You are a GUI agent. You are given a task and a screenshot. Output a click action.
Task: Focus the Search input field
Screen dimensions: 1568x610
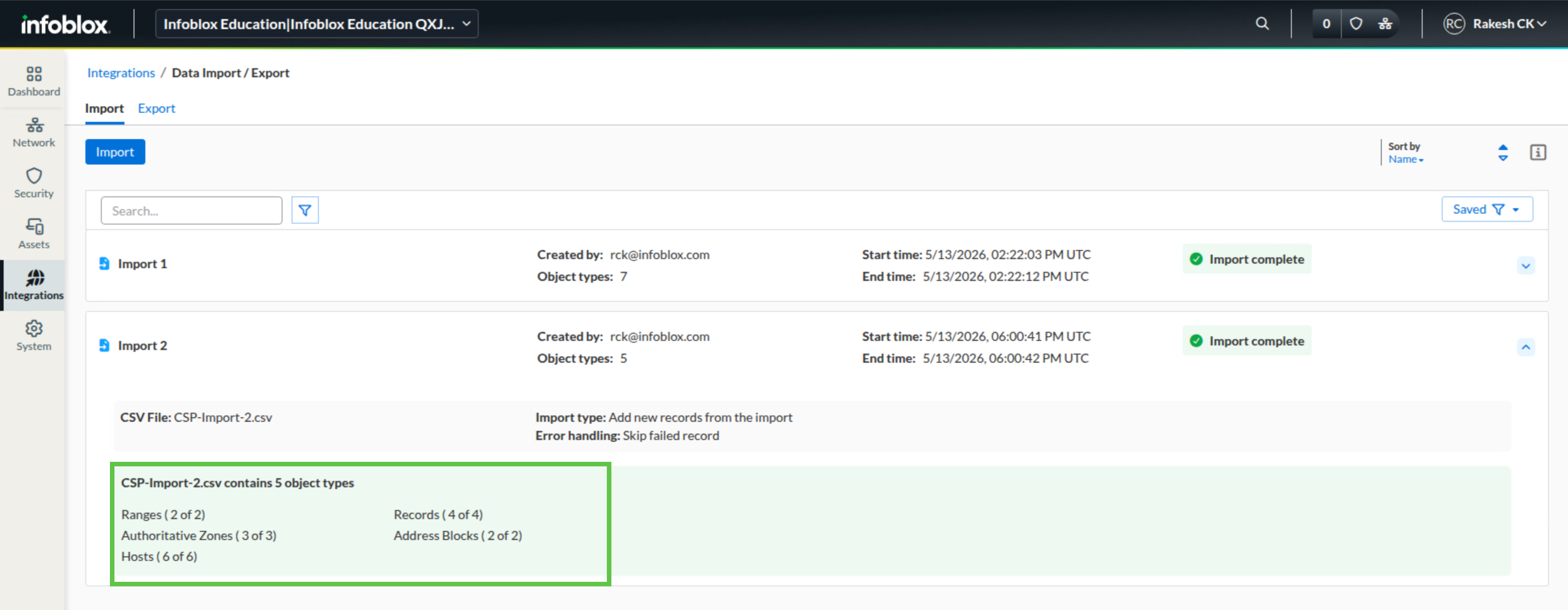pyautogui.click(x=191, y=210)
